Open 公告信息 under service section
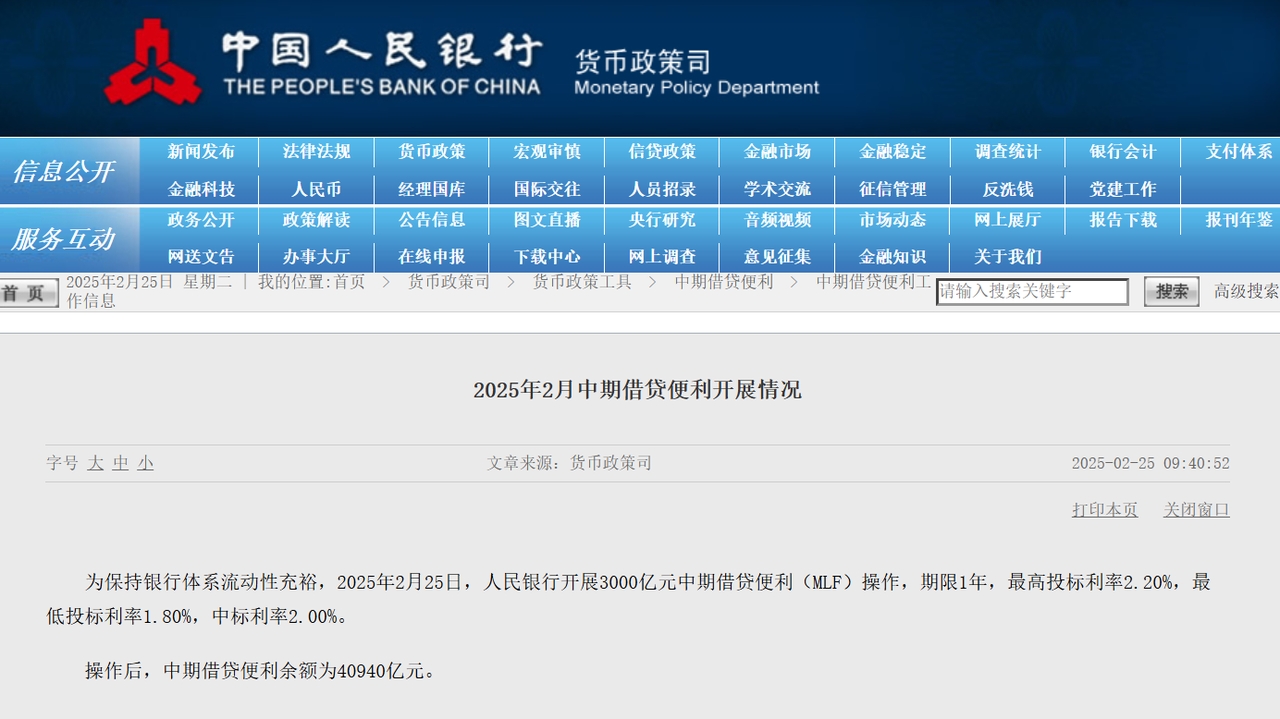 point(432,220)
